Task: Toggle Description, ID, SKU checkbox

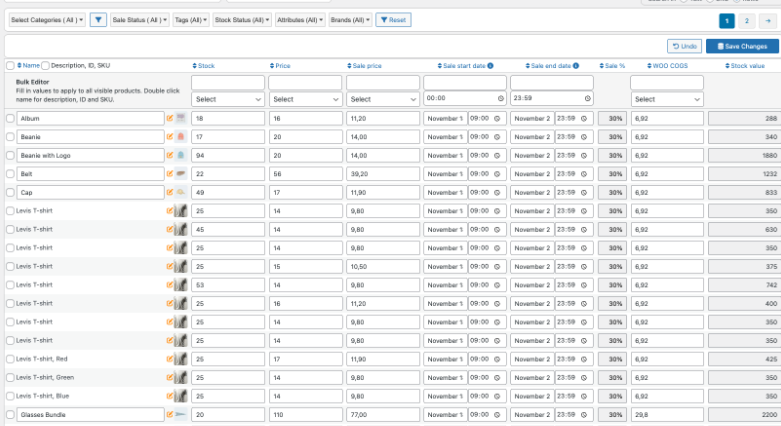Action: tap(45, 65)
